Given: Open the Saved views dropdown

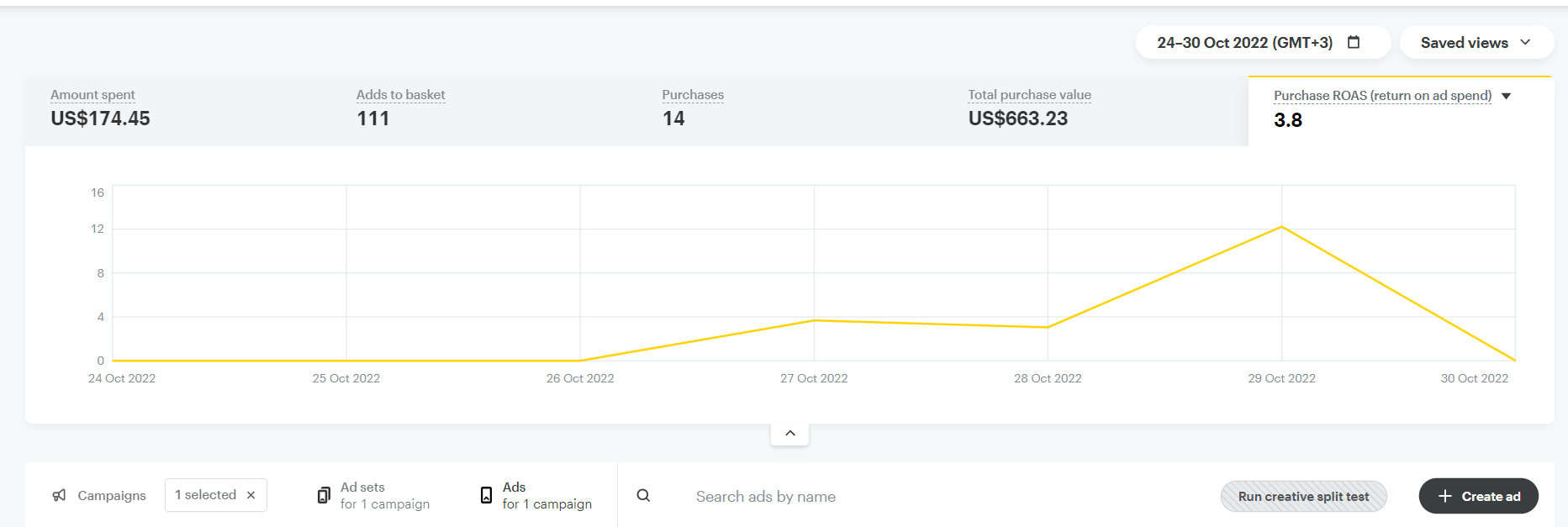Looking at the screenshot, I should coord(1476,43).
